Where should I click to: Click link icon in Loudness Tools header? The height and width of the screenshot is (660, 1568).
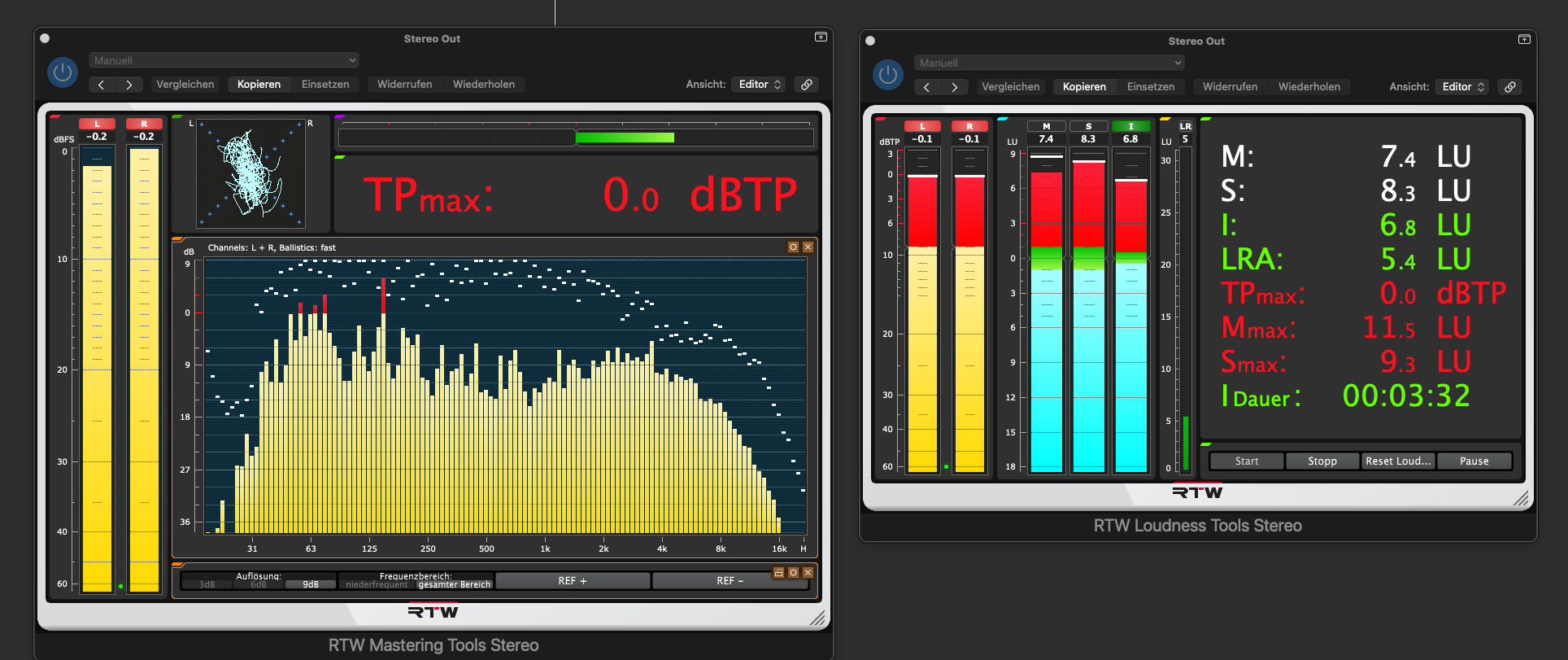(x=1510, y=87)
